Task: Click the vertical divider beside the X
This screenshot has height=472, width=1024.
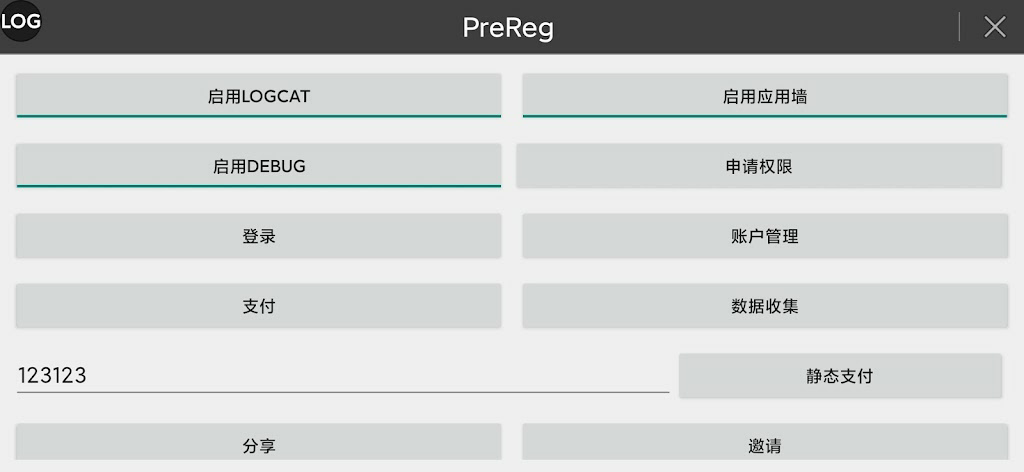Action: [960, 27]
